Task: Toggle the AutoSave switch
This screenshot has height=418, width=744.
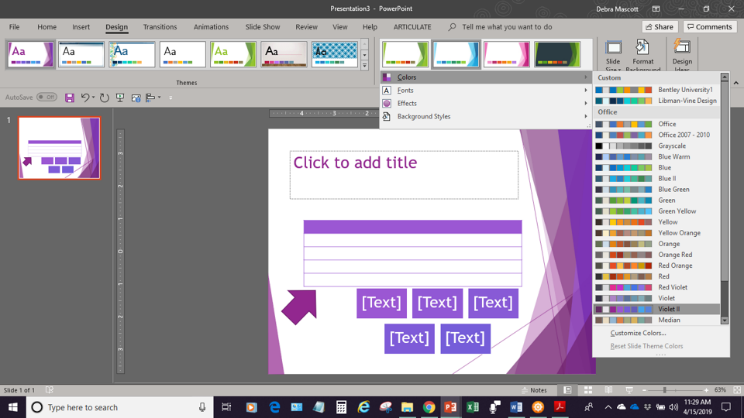Action: (x=46, y=98)
